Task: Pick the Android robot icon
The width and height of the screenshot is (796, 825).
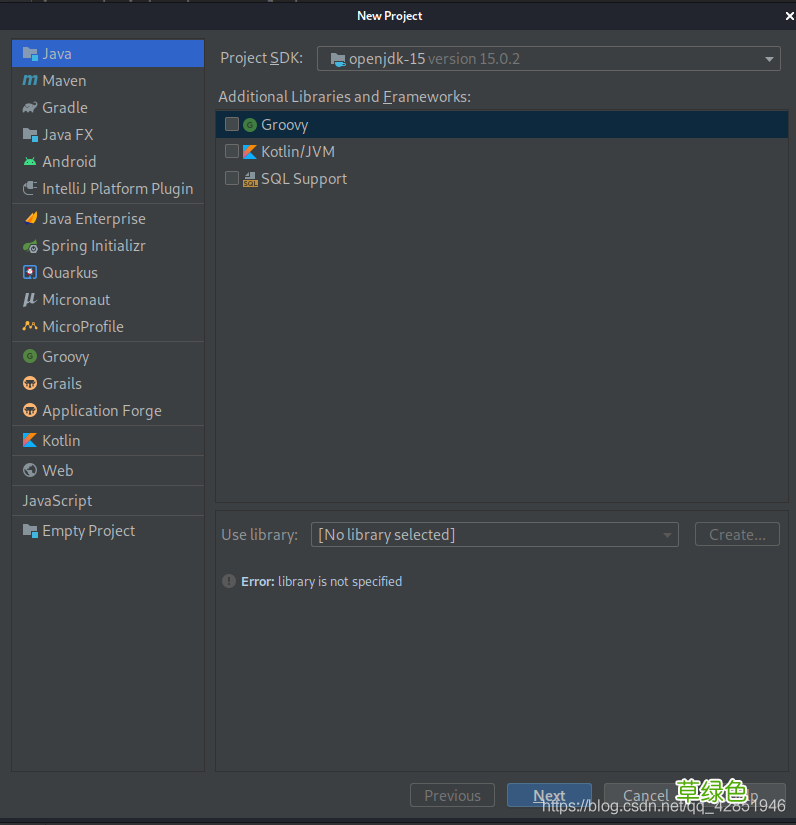Action: coord(30,162)
